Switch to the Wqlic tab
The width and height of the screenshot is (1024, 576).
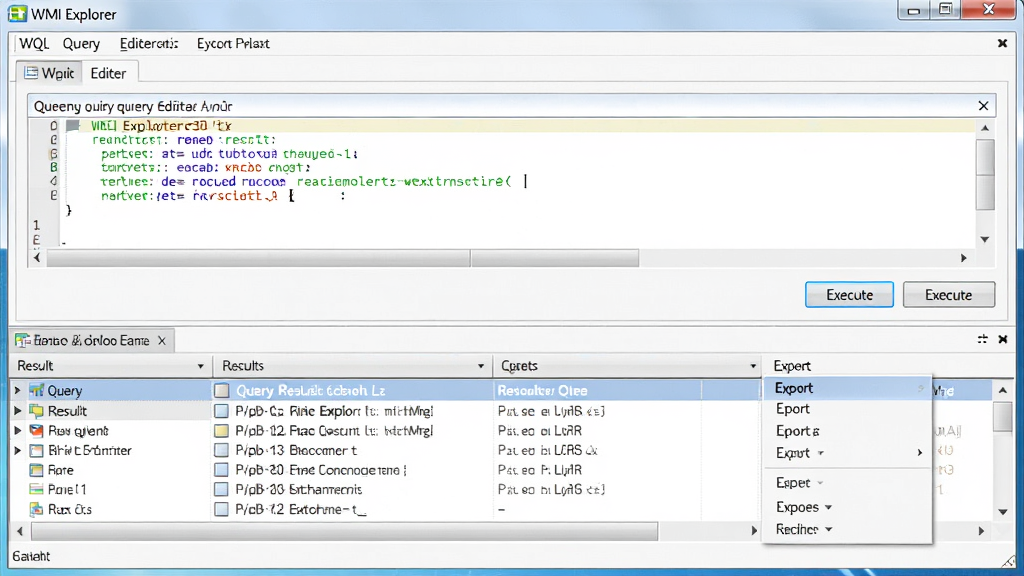coord(50,73)
